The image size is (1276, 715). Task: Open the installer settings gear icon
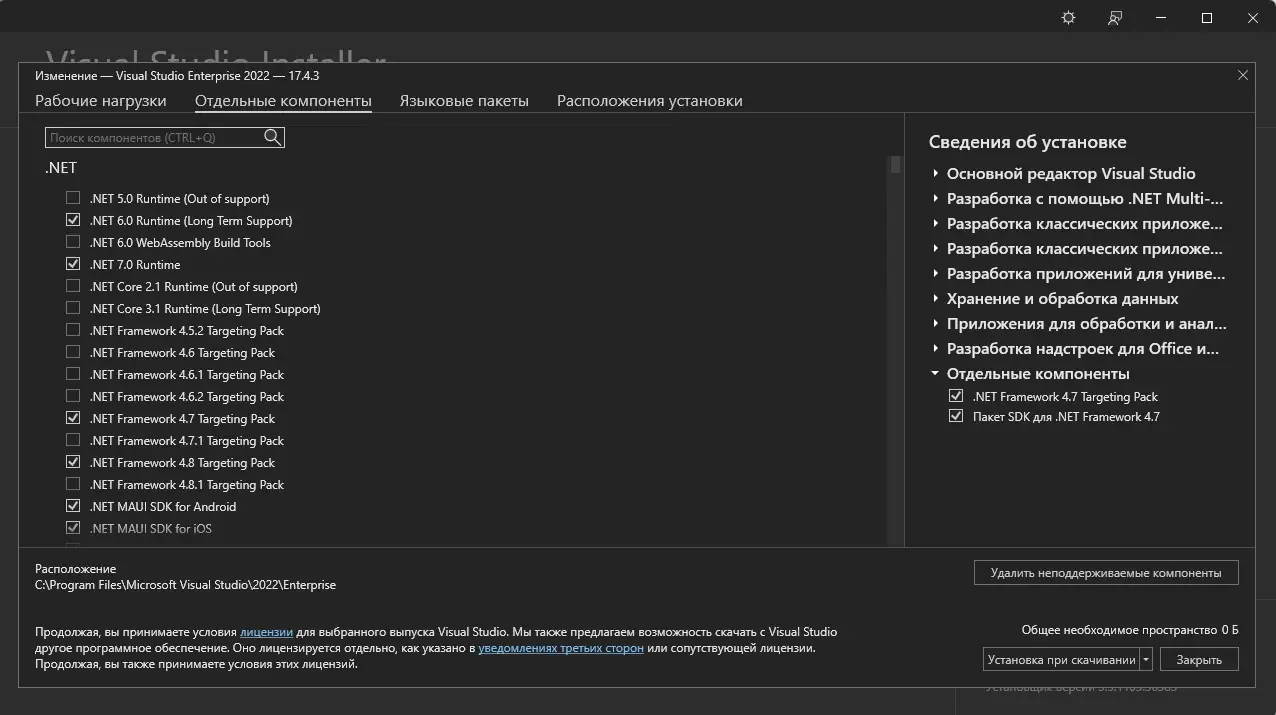[x=1068, y=18]
